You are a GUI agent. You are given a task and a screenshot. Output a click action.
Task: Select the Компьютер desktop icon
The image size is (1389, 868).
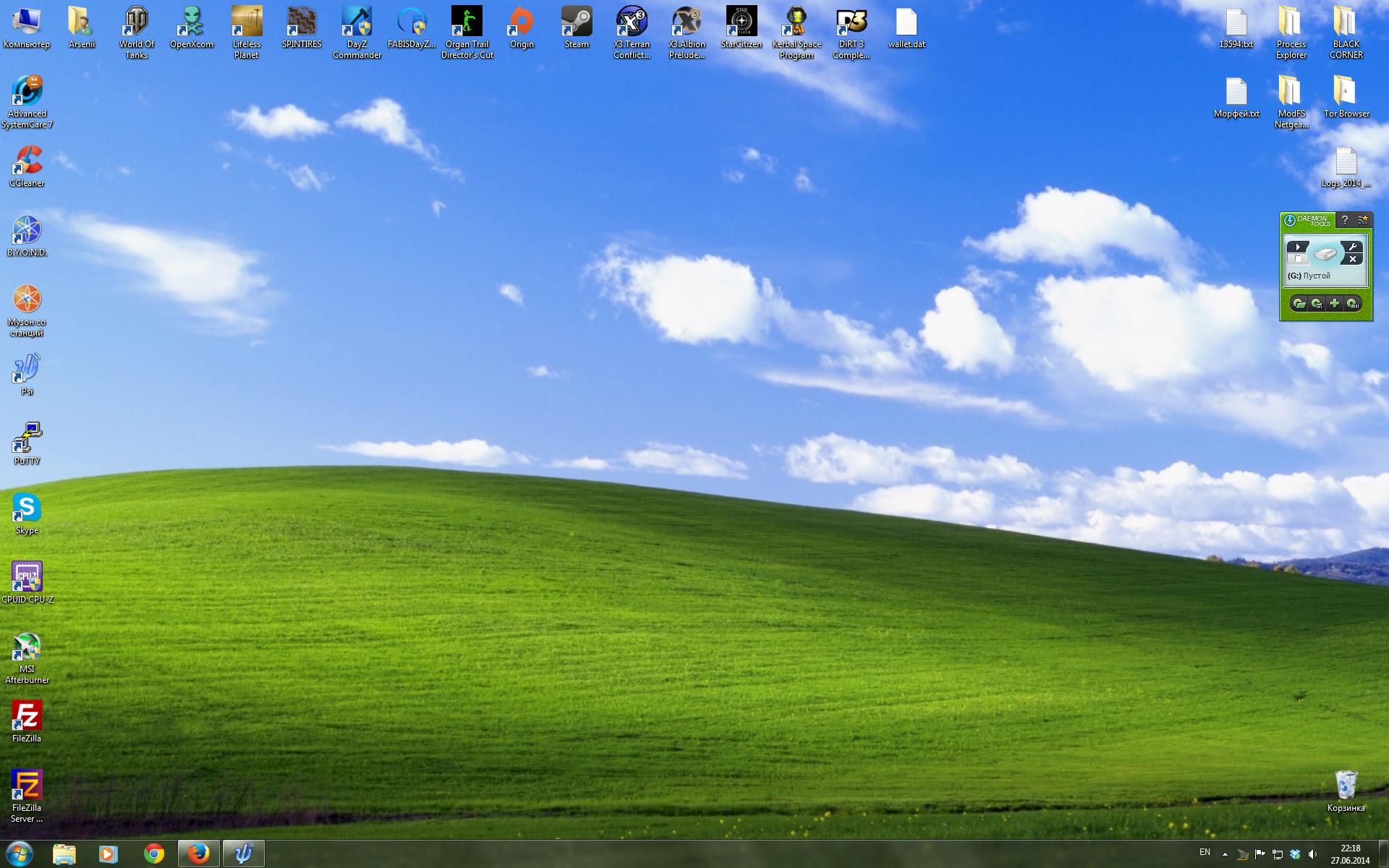pyautogui.click(x=27, y=27)
